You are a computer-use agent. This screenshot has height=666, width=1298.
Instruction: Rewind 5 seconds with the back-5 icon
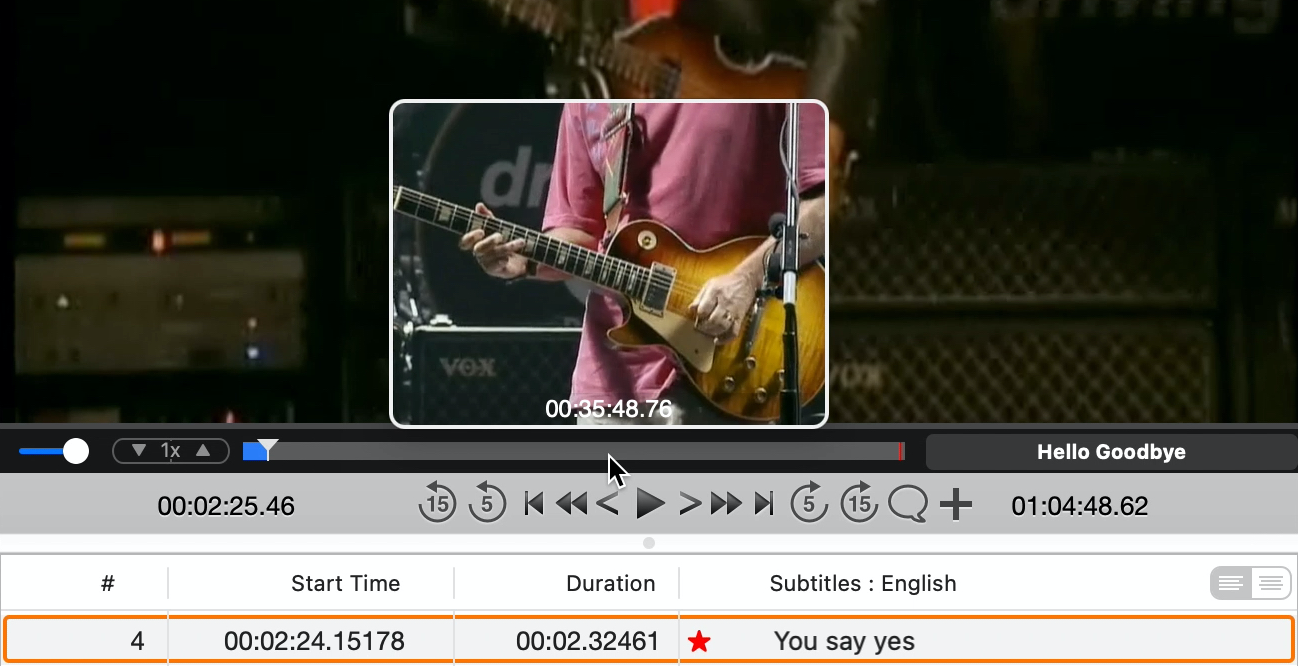pyautogui.click(x=488, y=504)
